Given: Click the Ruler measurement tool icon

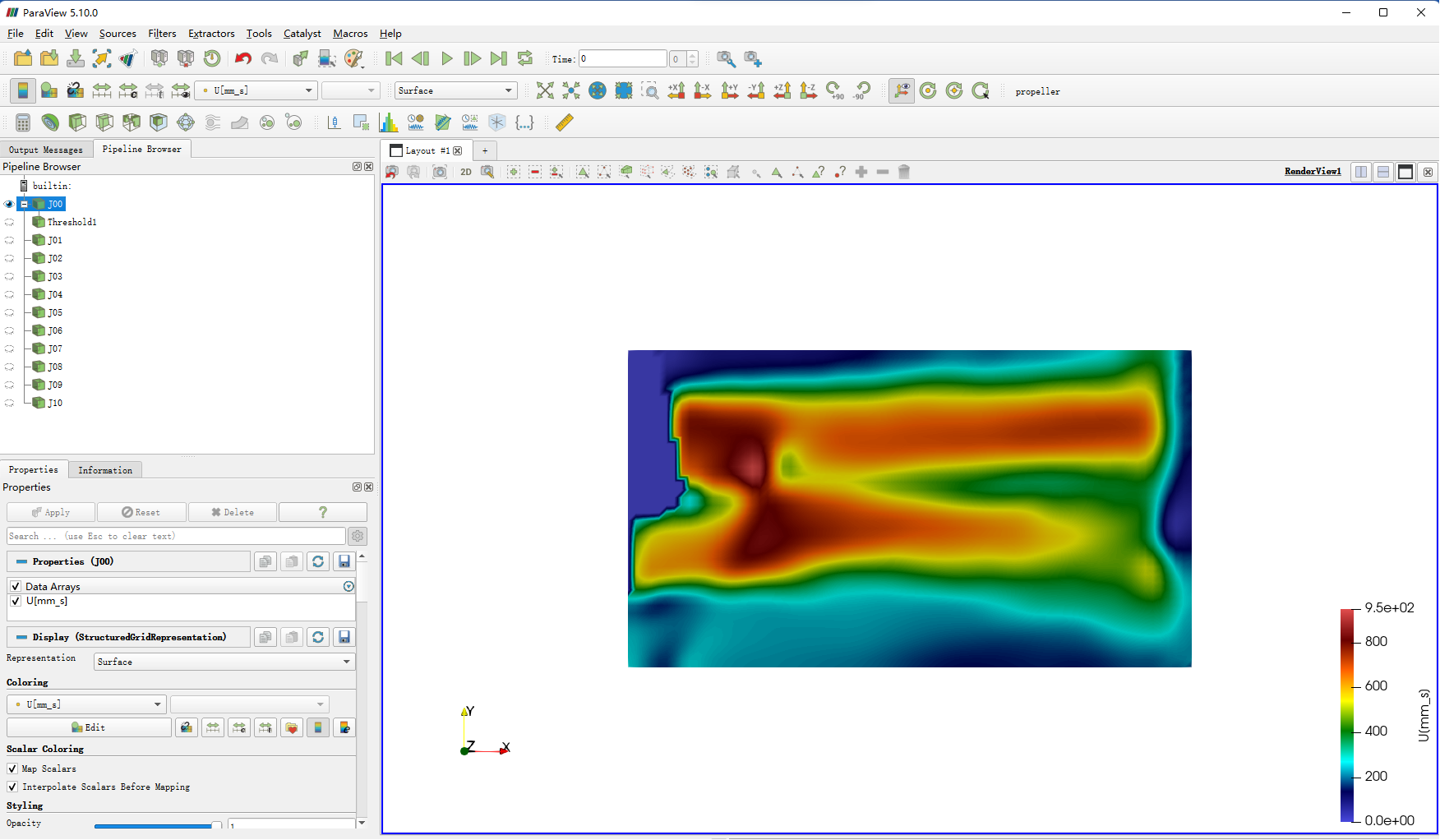Looking at the screenshot, I should click(564, 122).
